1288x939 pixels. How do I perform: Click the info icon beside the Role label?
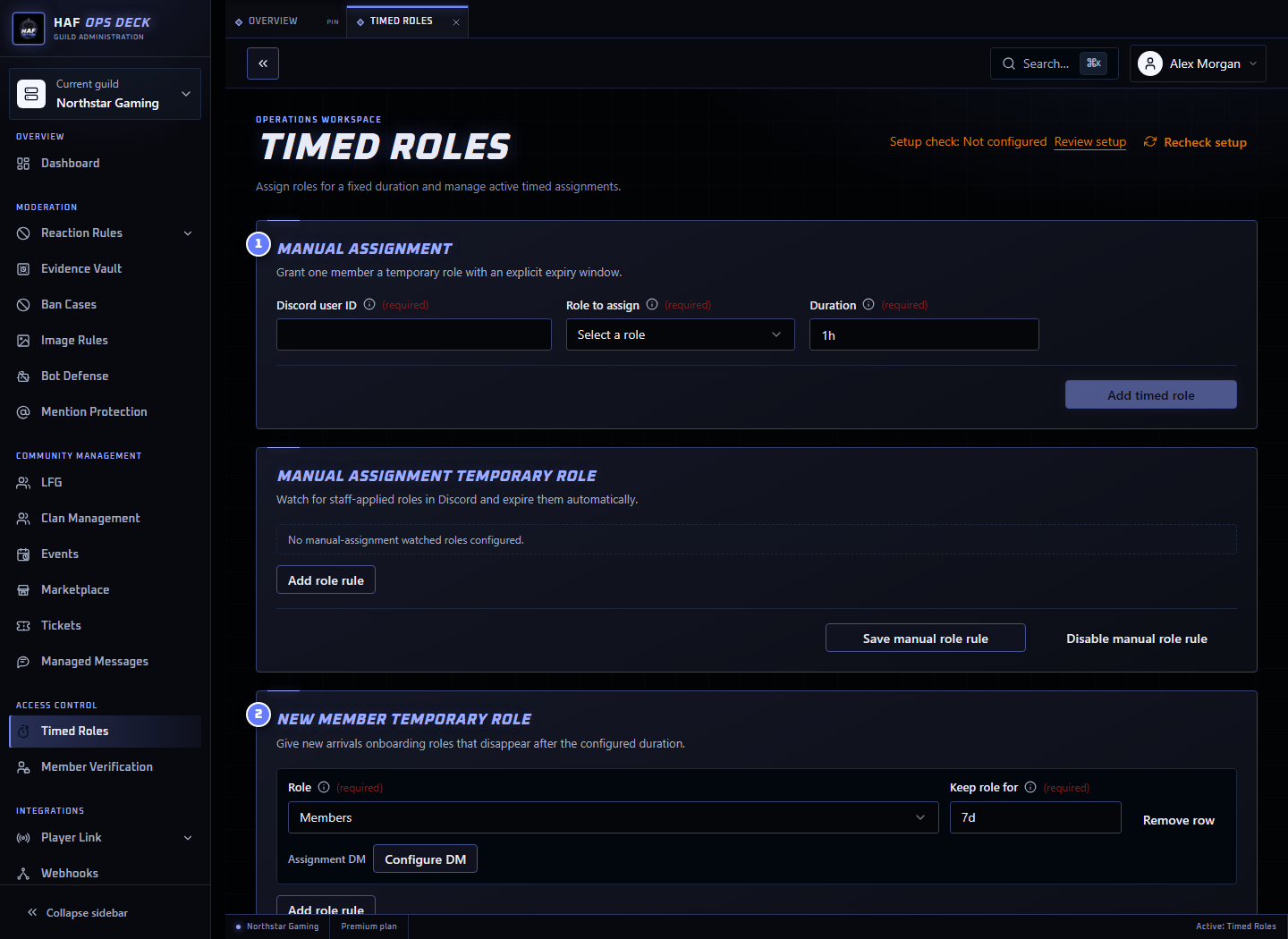324,787
